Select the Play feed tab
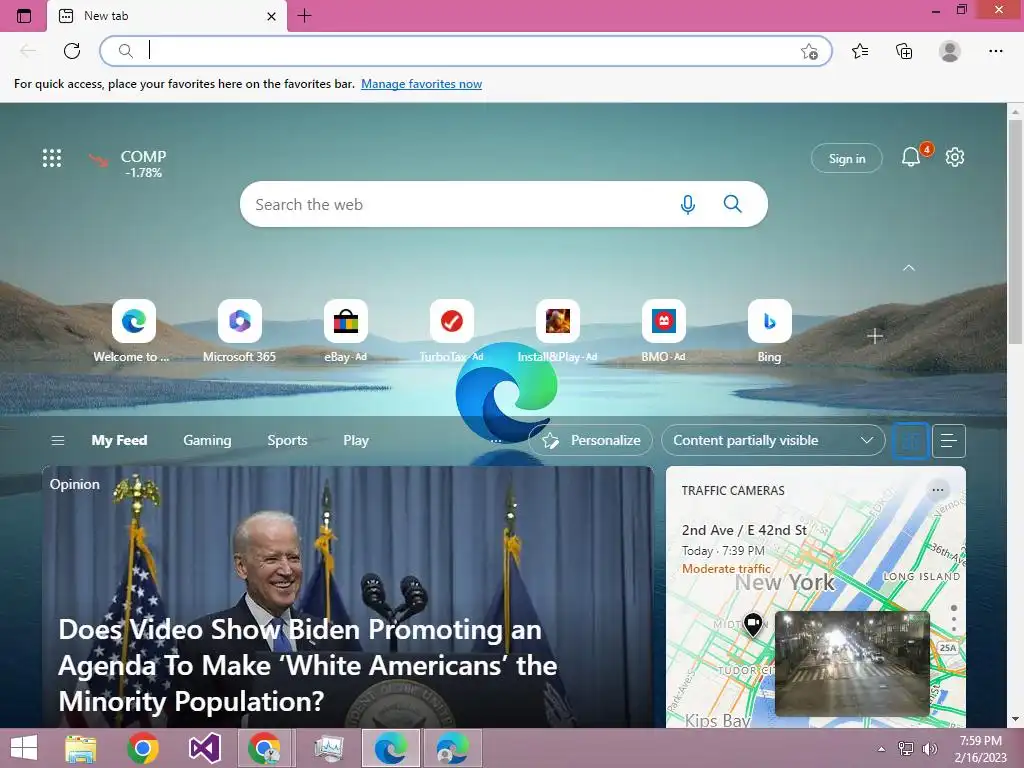The height and width of the screenshot is (768, 1024). point(356,440)
